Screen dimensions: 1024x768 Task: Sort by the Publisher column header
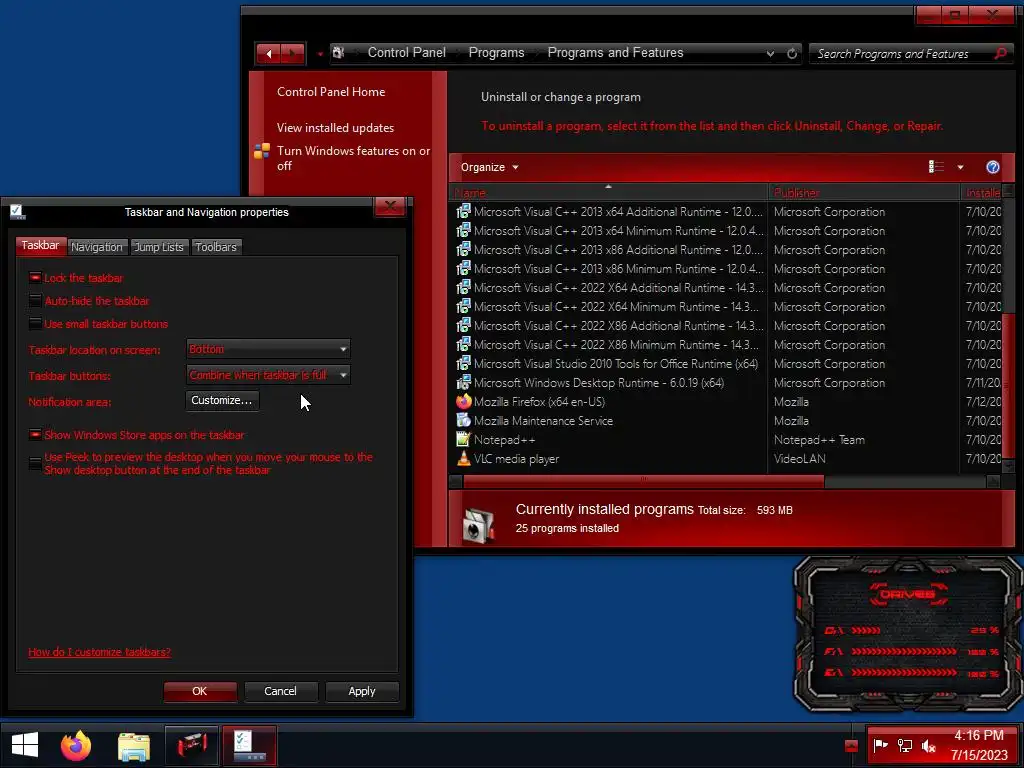(x=863, y=192)
